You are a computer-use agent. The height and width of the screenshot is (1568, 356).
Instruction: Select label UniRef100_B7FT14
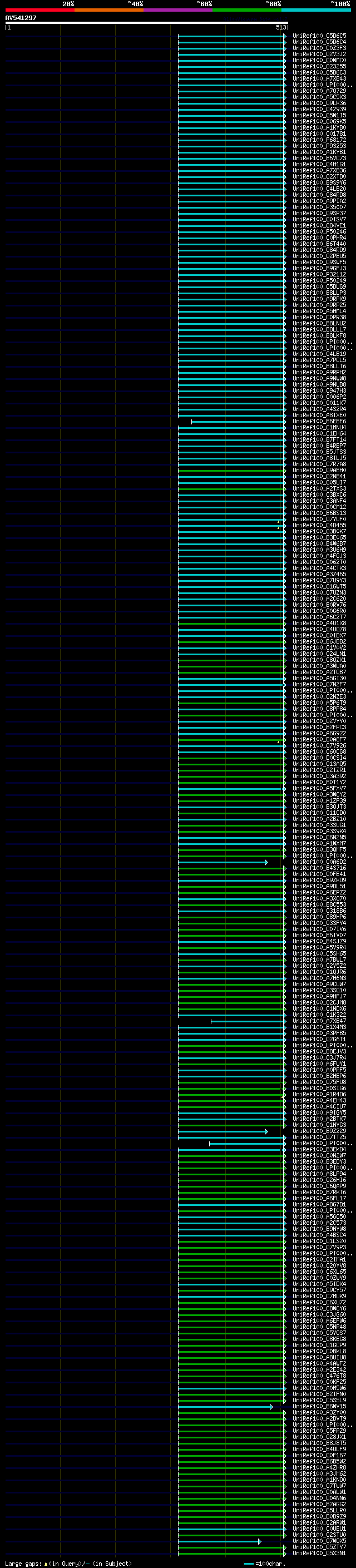click(319, 439)
